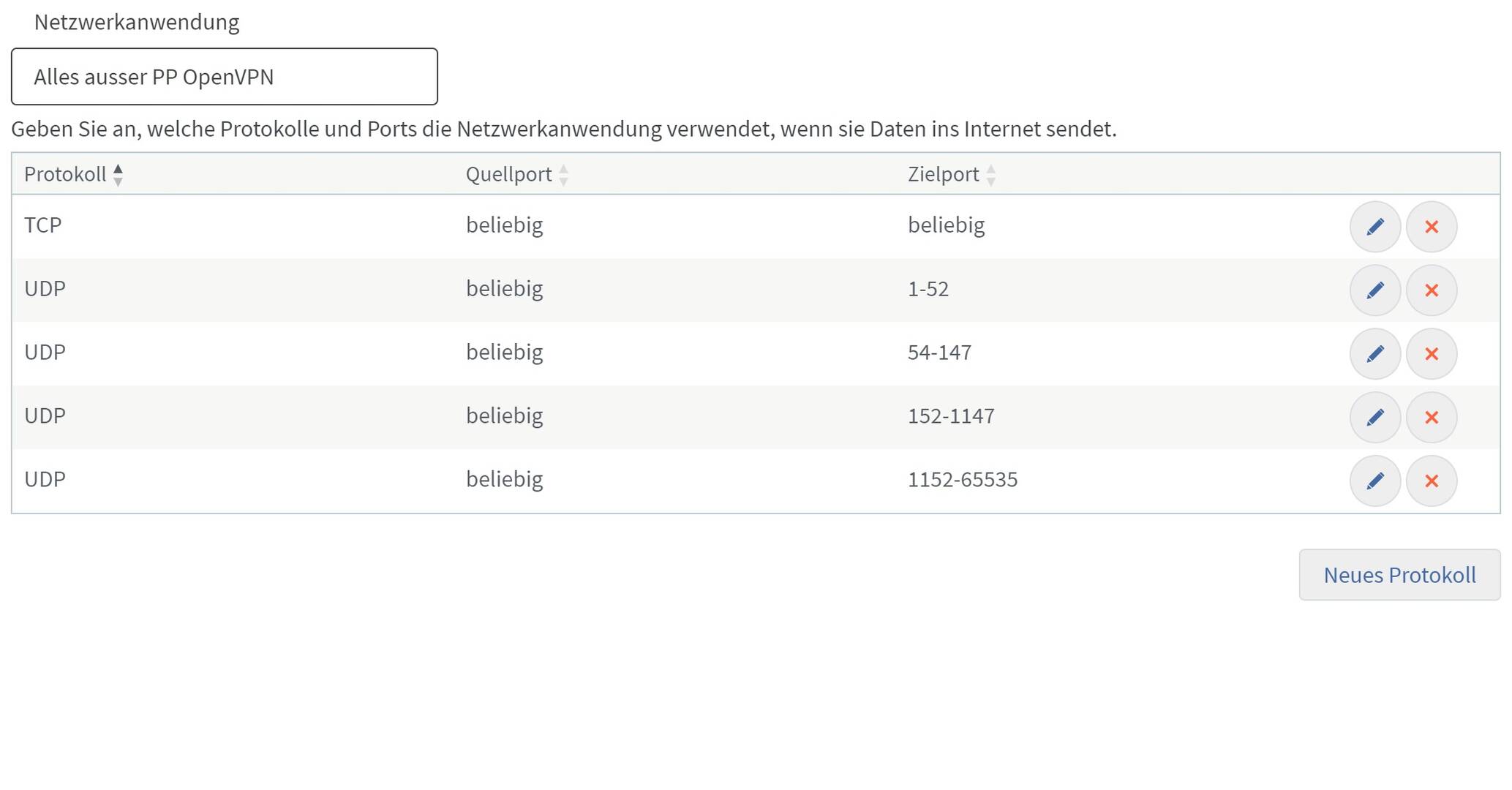
Task: Delete the UDP 1152-65535 port entry
Action: click(1432, 481)
